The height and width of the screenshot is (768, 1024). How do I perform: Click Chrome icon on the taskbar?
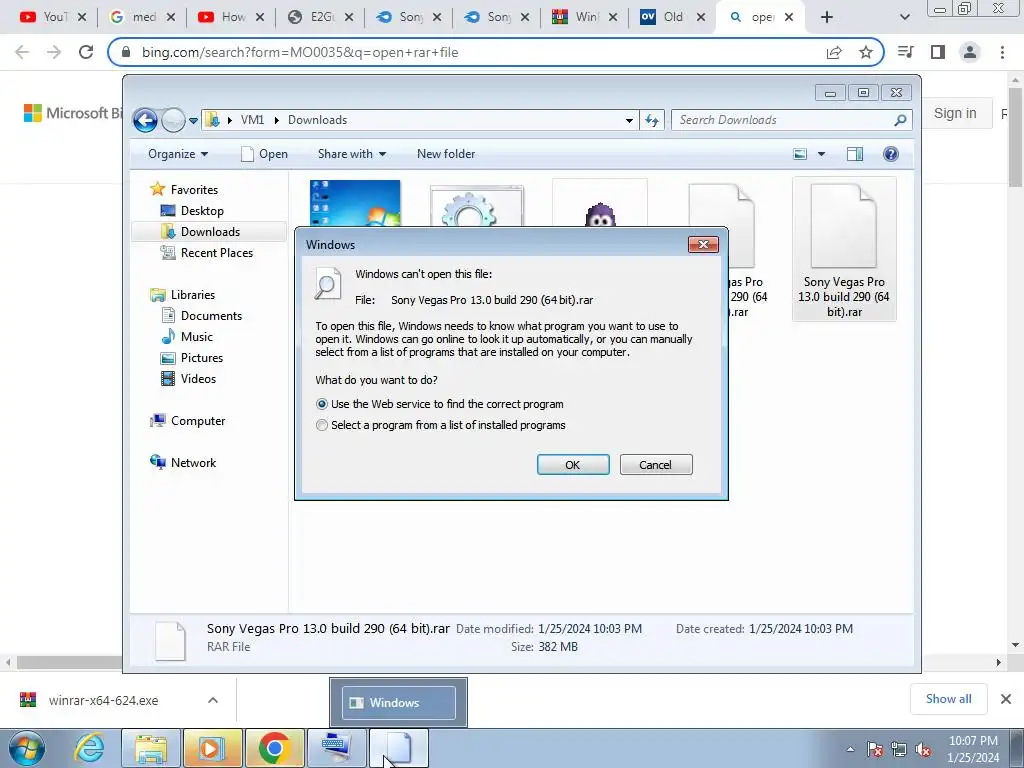(274, 748)
